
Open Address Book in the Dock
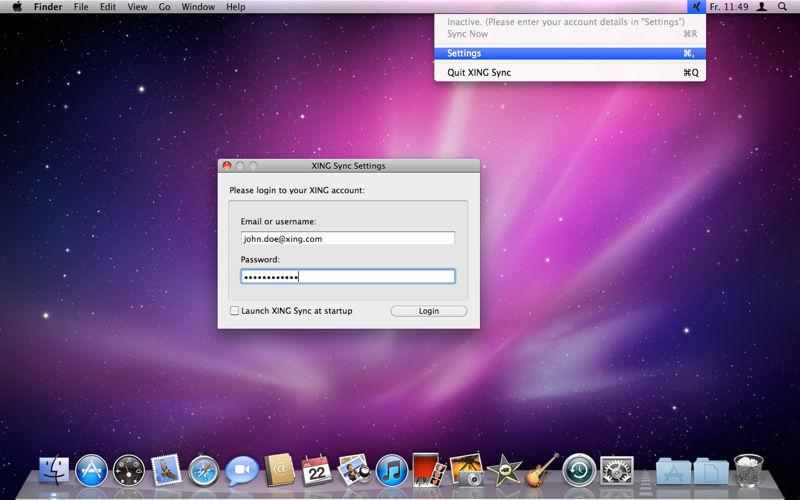pos(279,470)
